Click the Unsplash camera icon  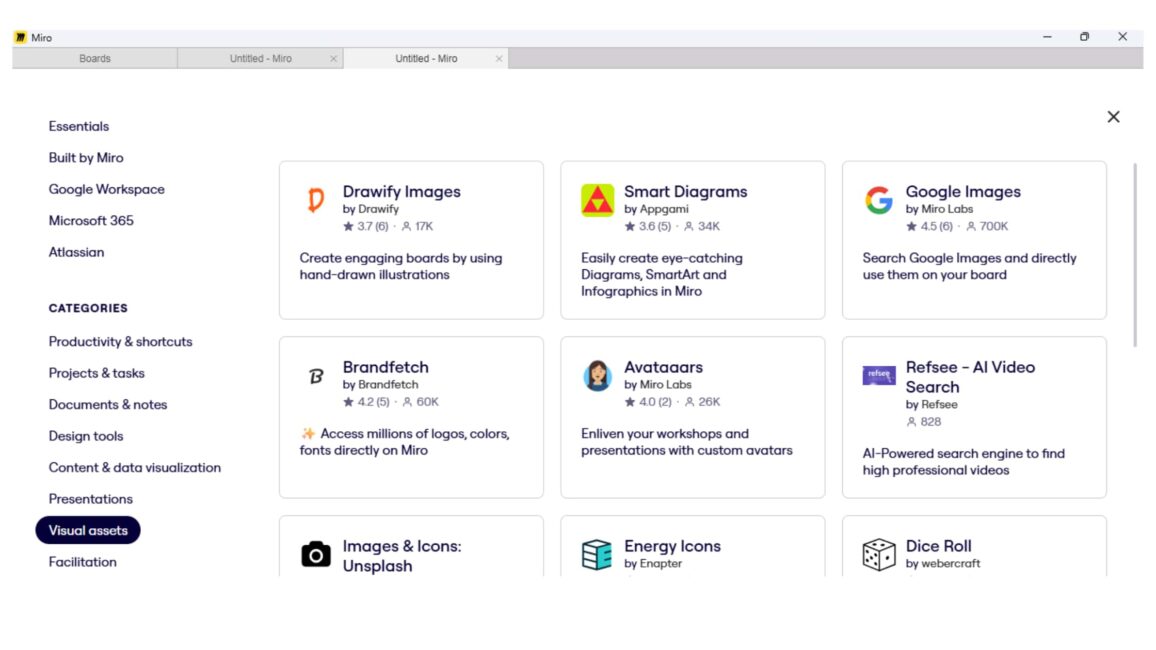click(x=316, y=555)
